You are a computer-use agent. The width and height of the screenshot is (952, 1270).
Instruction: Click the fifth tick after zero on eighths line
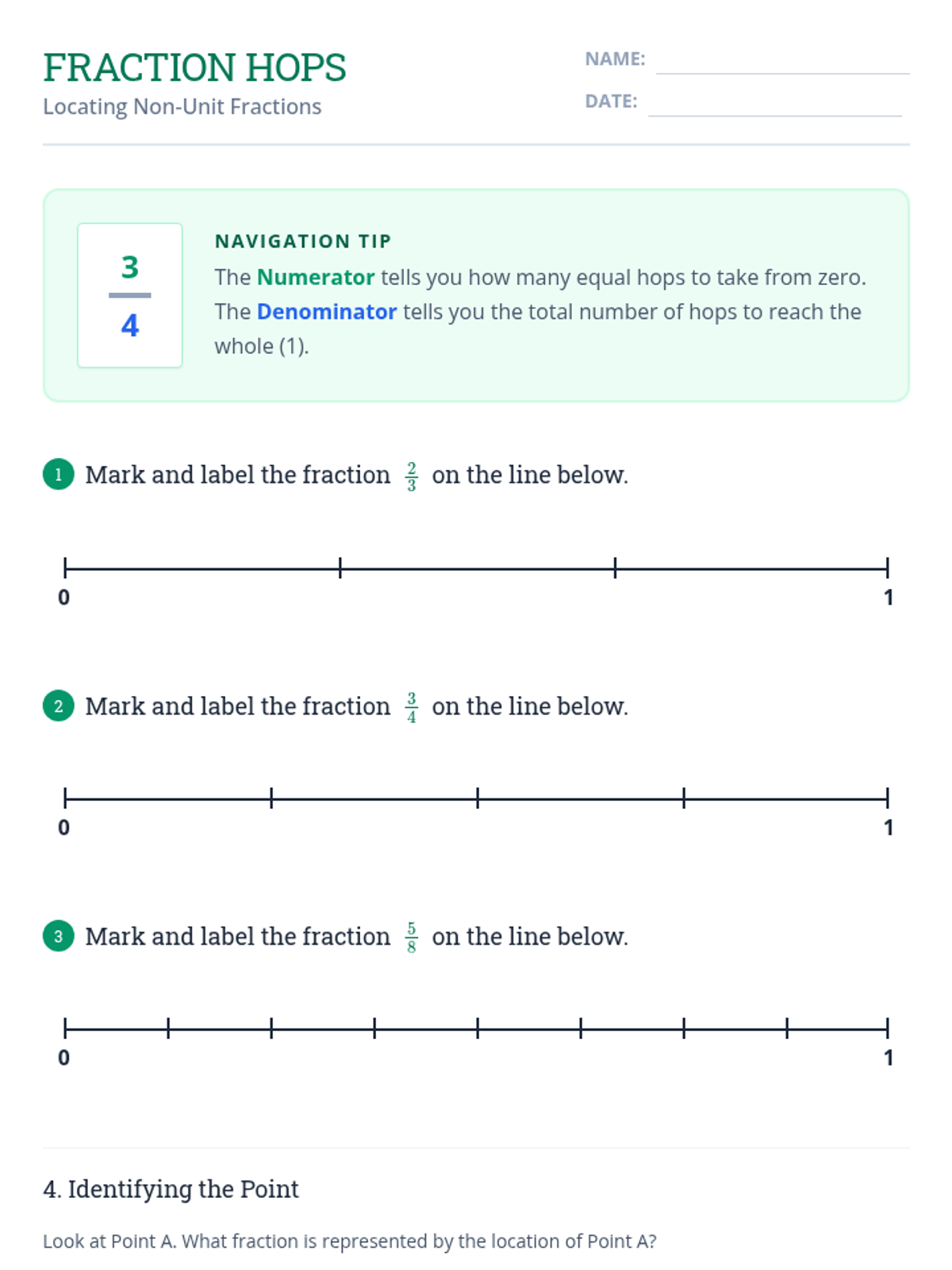click(581, 1029)
